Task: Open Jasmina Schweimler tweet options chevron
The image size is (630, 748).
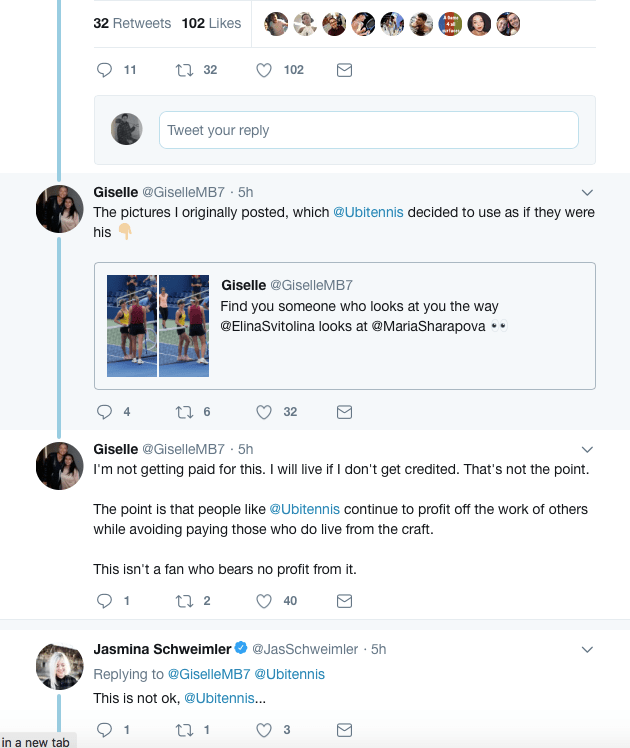Action: [587, 649]
